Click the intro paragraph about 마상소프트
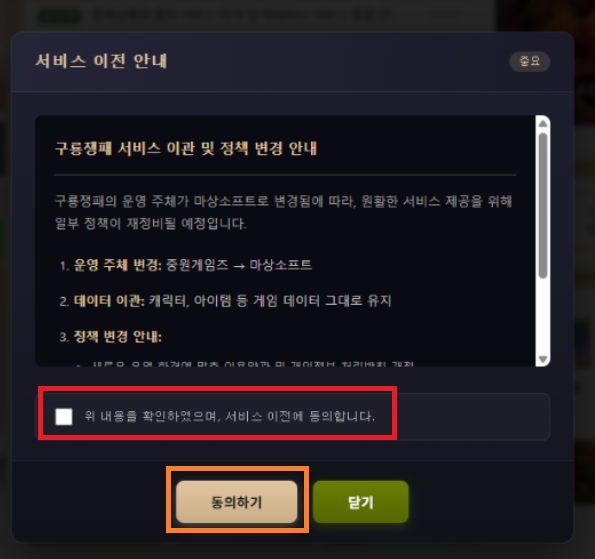 [283, 212]
